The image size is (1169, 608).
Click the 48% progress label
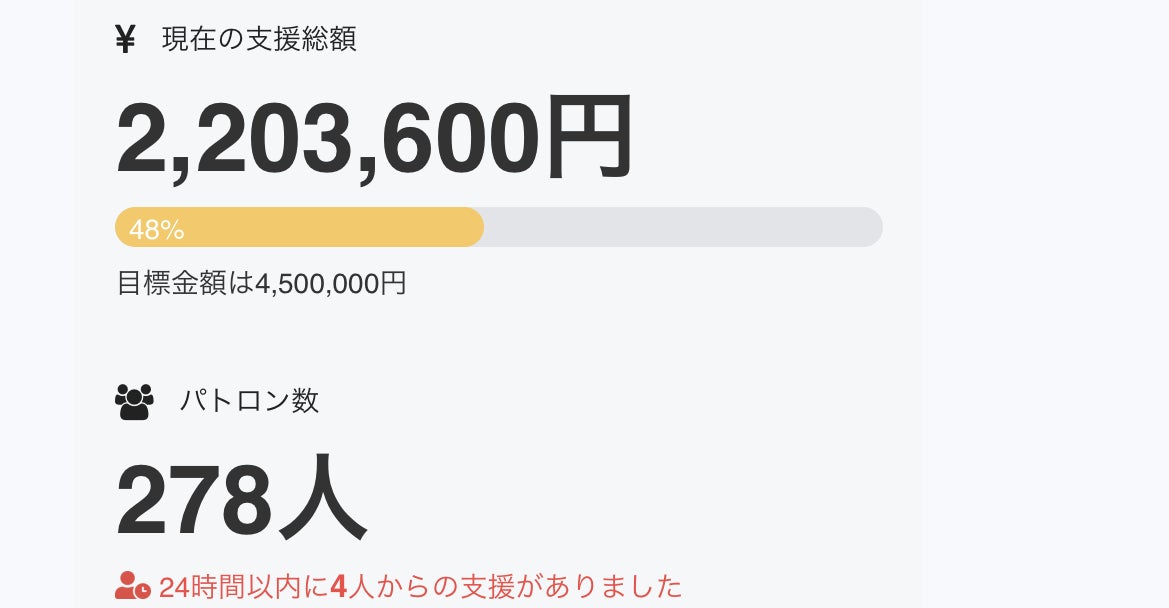[x=157, y=230]
